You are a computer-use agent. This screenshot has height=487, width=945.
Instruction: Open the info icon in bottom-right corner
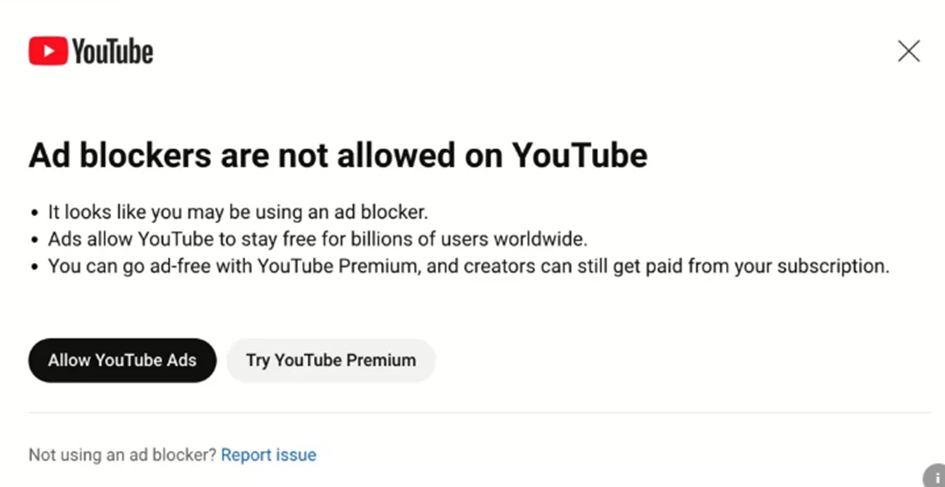click(x=936, y=476)
